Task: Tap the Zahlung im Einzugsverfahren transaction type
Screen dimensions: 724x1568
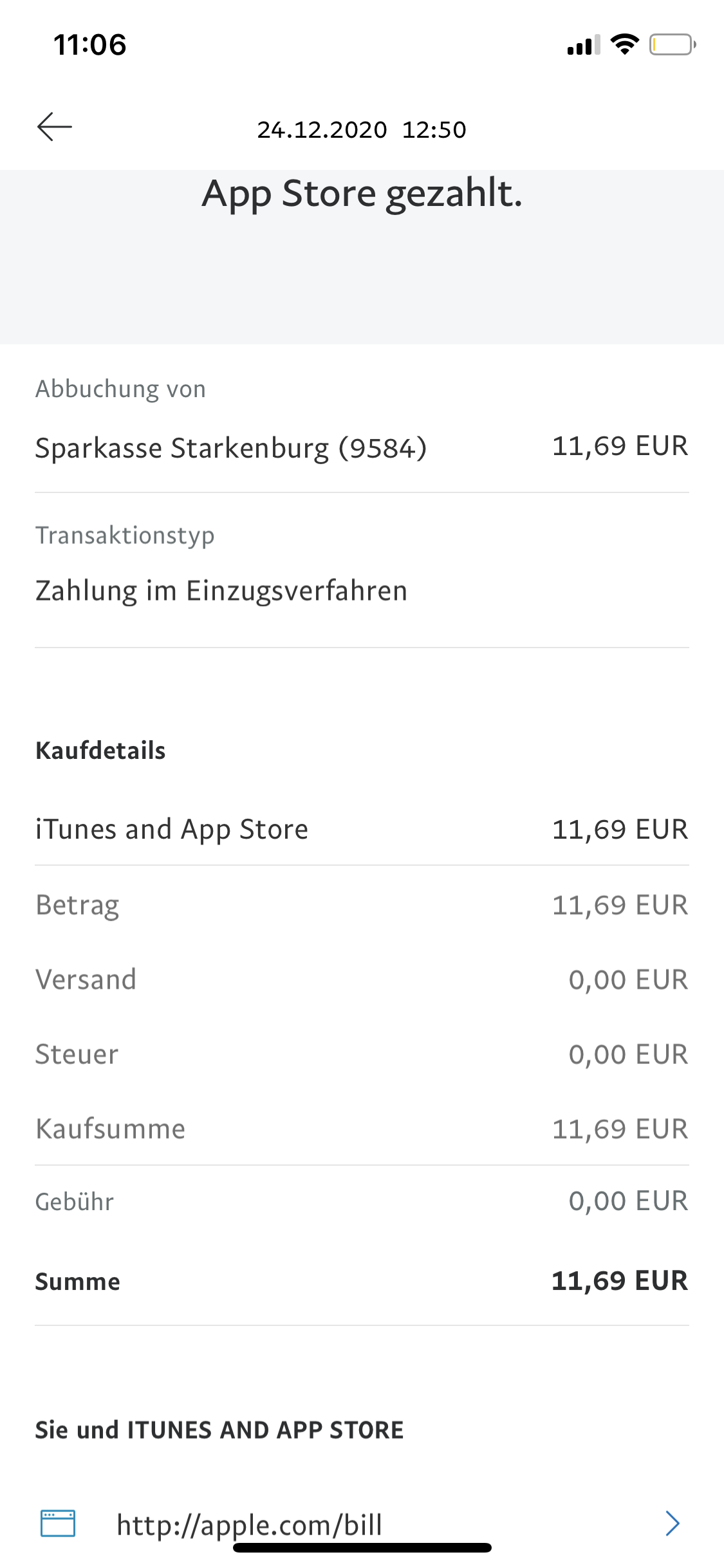Action: pyautogui.click(x=221, y=590)
